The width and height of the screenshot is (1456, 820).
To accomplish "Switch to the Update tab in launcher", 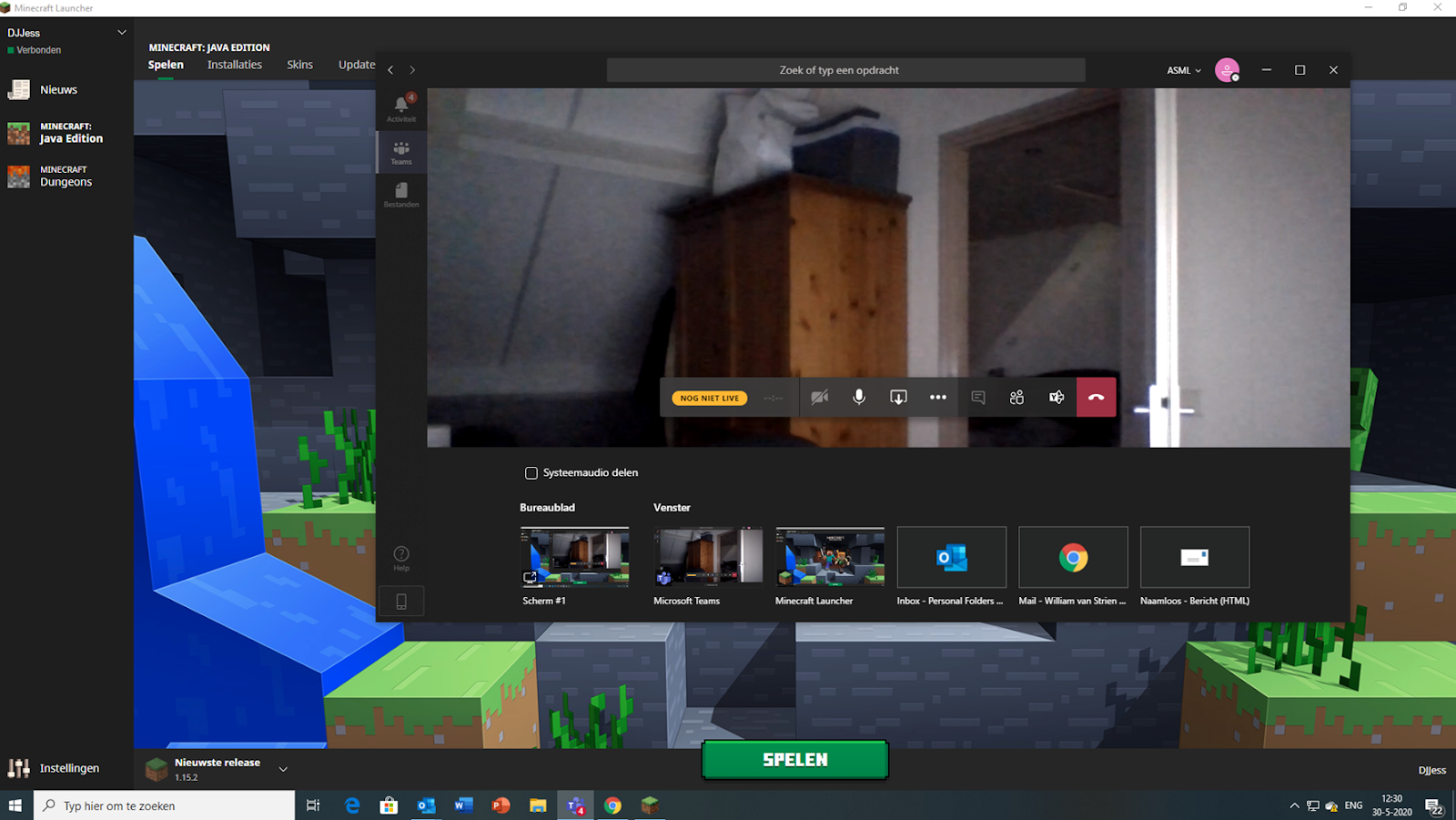I will point(357,65).
